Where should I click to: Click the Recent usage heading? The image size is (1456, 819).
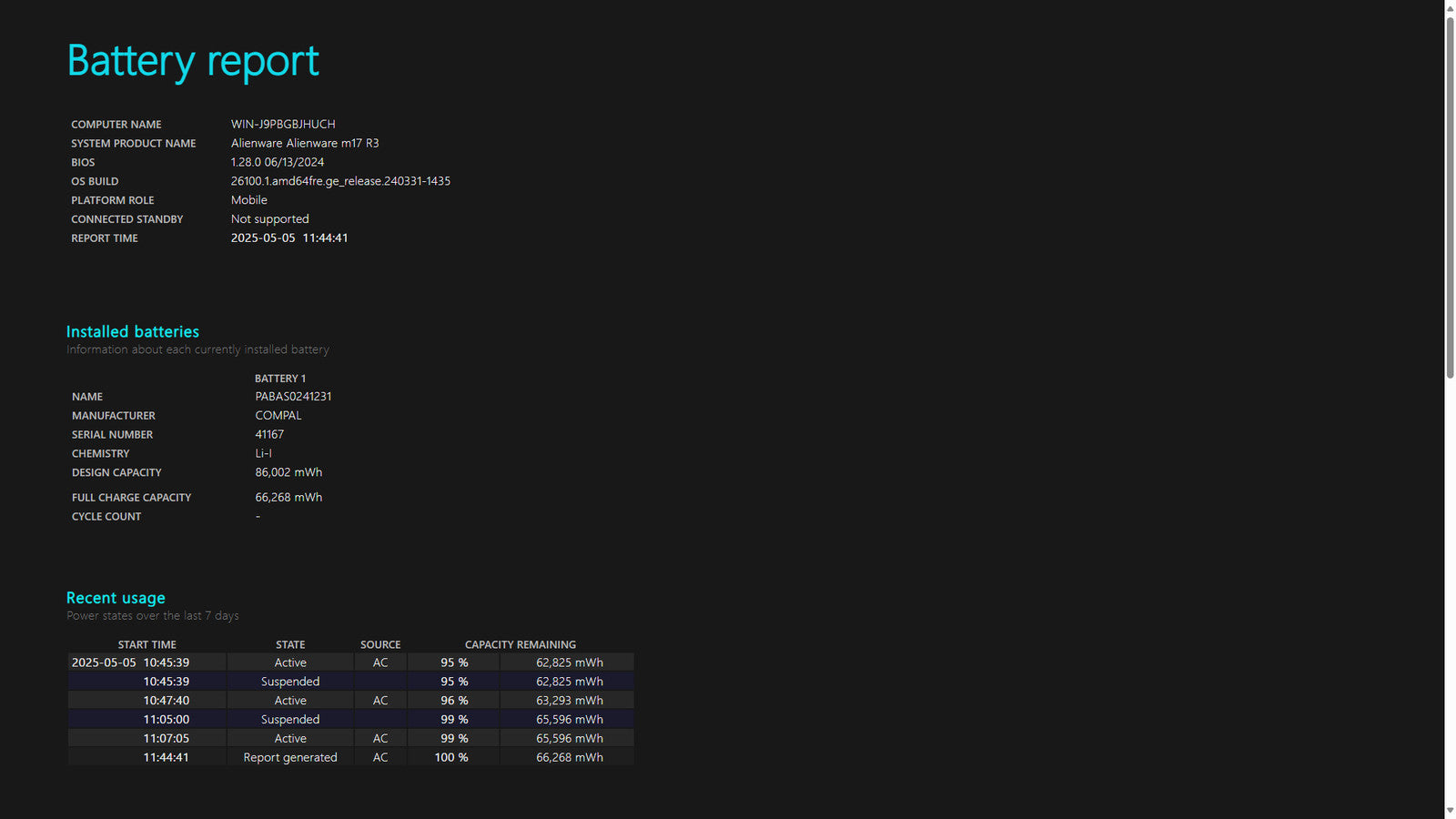116,598
